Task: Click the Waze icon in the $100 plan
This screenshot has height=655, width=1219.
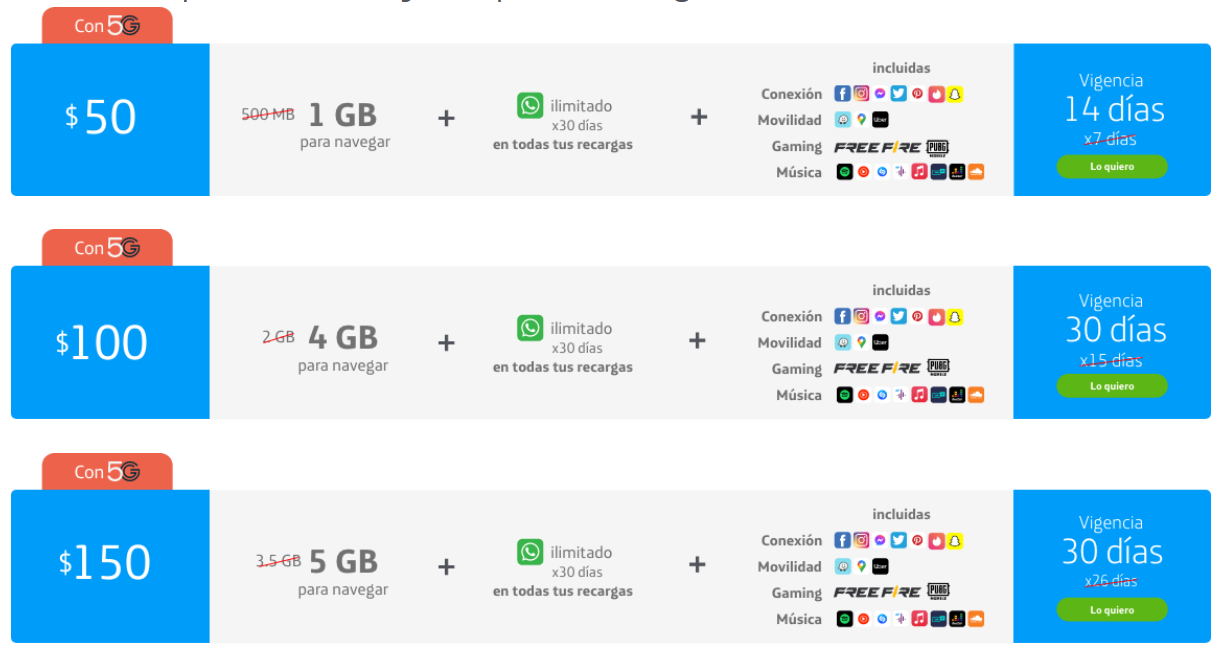Action: [843, 342]
